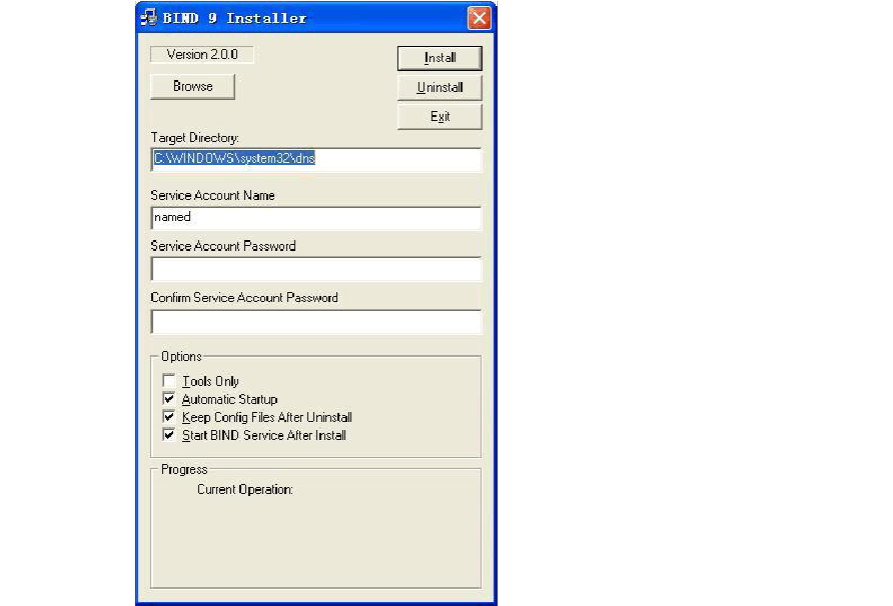
Task: Start installation with the Install button
Action: [440, 58]
